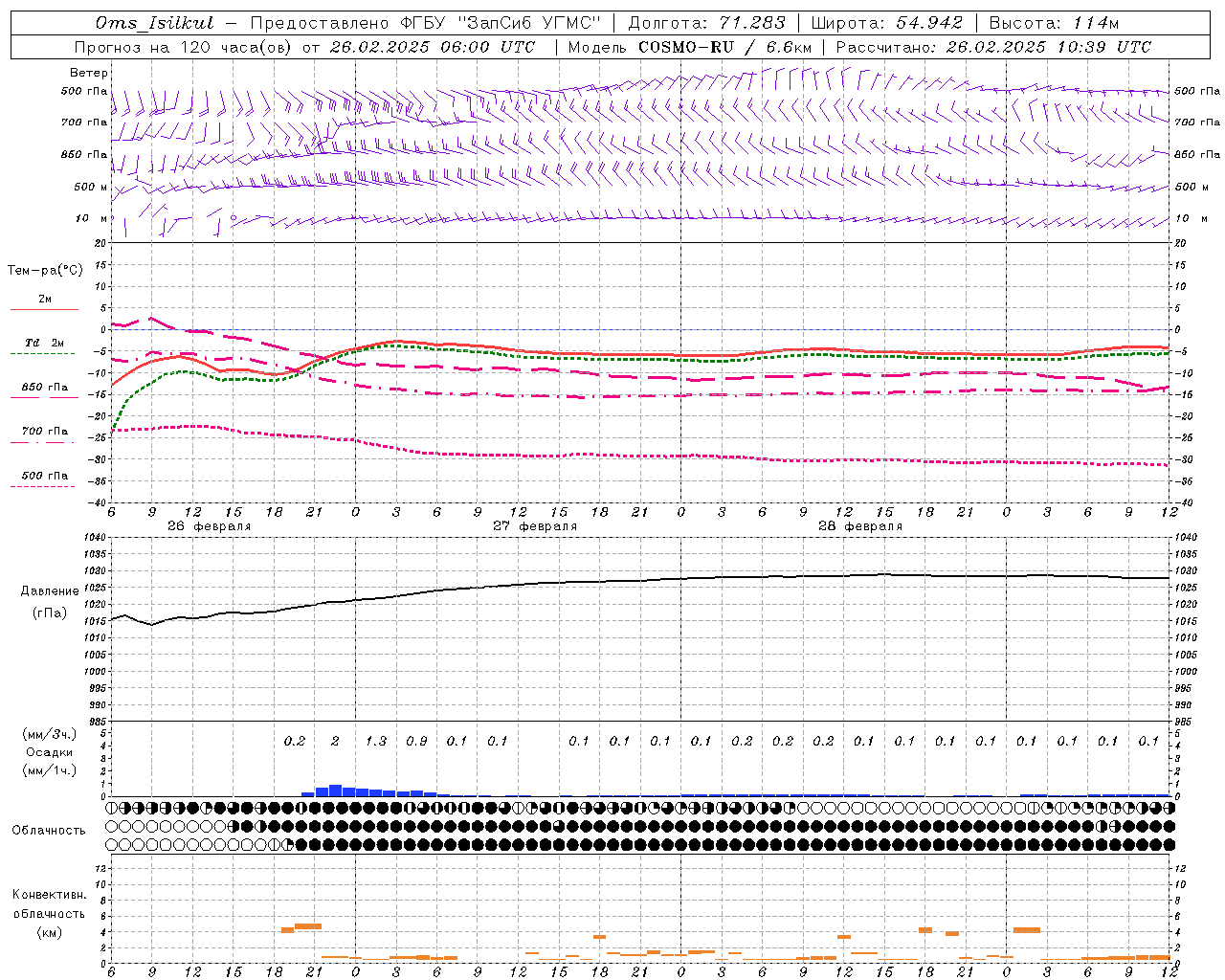The height and width of the screenshot is (980, 1225).
Task: Click the dashed line sample under Td 2м
Action: (43, 353)
